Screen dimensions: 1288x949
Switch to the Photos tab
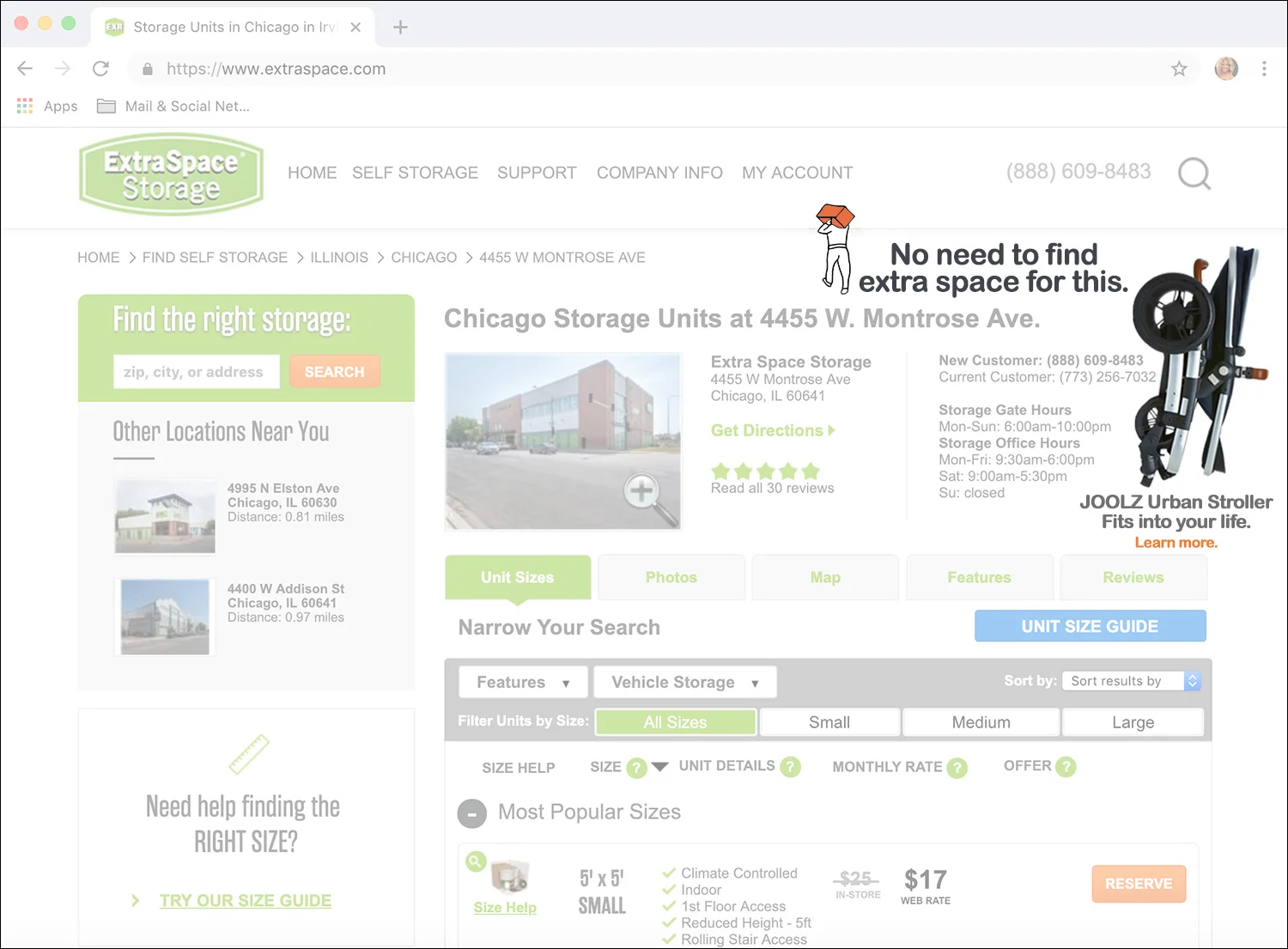tap(671, 577)
